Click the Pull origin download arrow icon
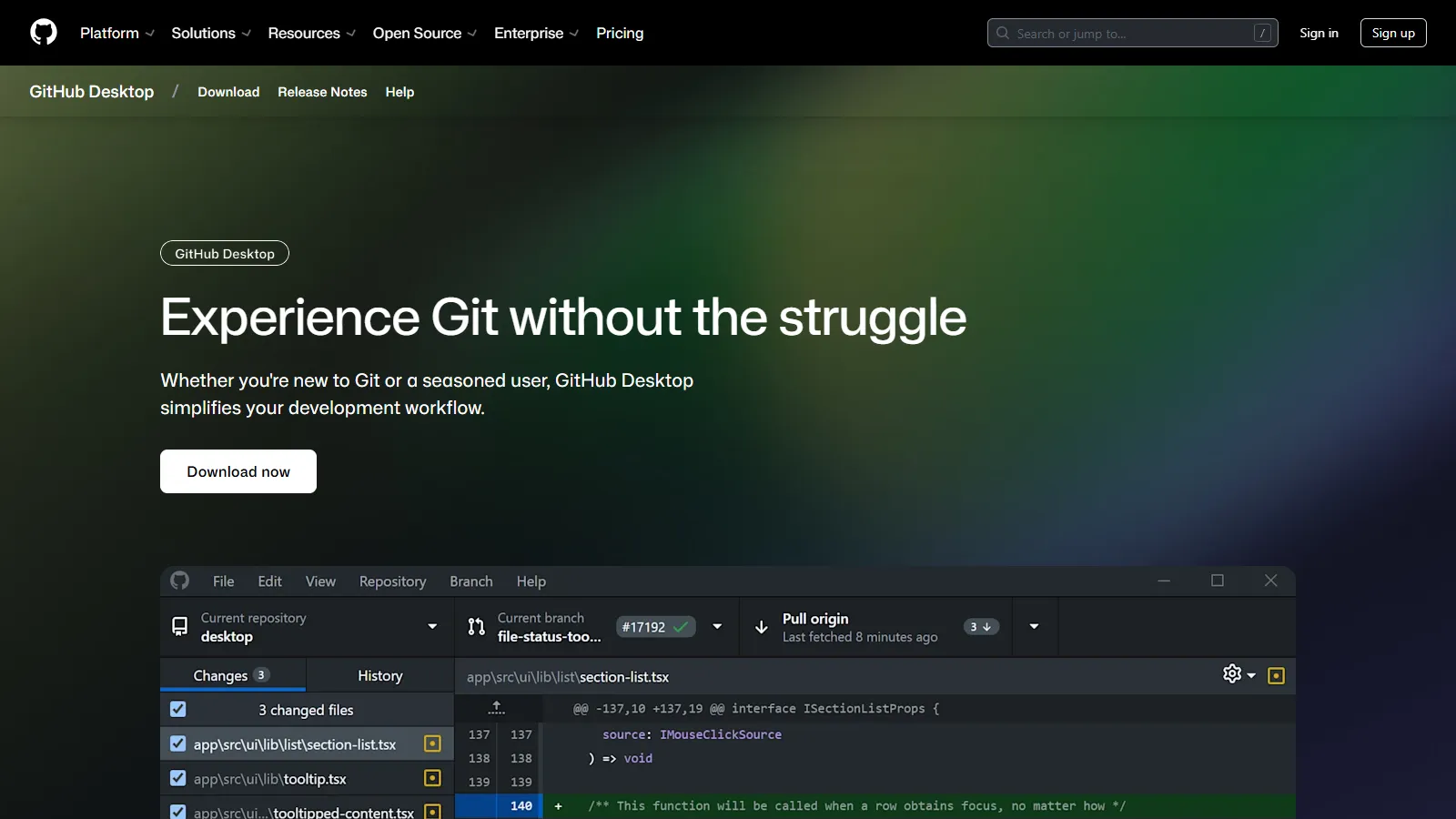Image resolution: width=1456 pixels, height=819 pixels. coord(761,626)
